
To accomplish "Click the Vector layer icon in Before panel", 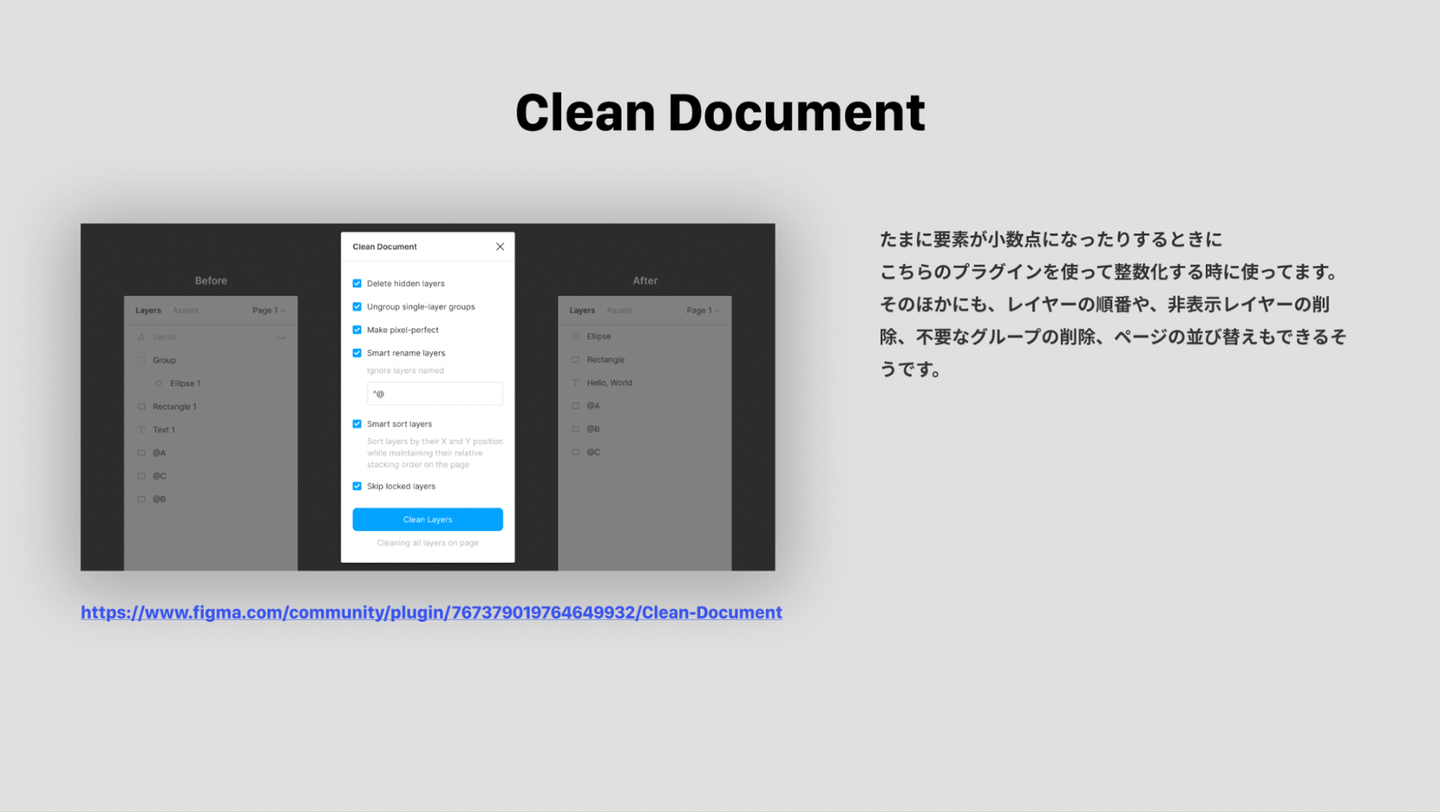I will point(141,337).
